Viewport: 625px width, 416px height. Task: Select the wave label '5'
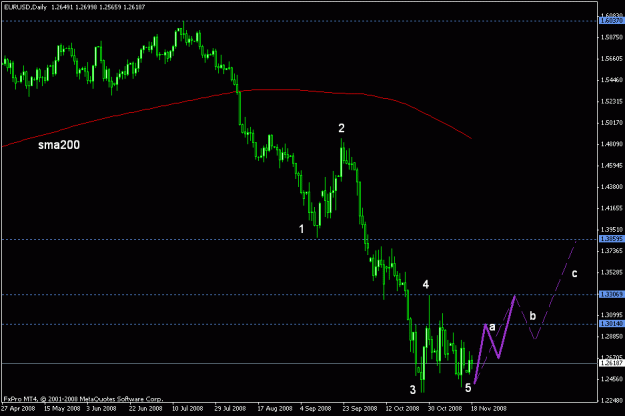(x=468, y=388)
